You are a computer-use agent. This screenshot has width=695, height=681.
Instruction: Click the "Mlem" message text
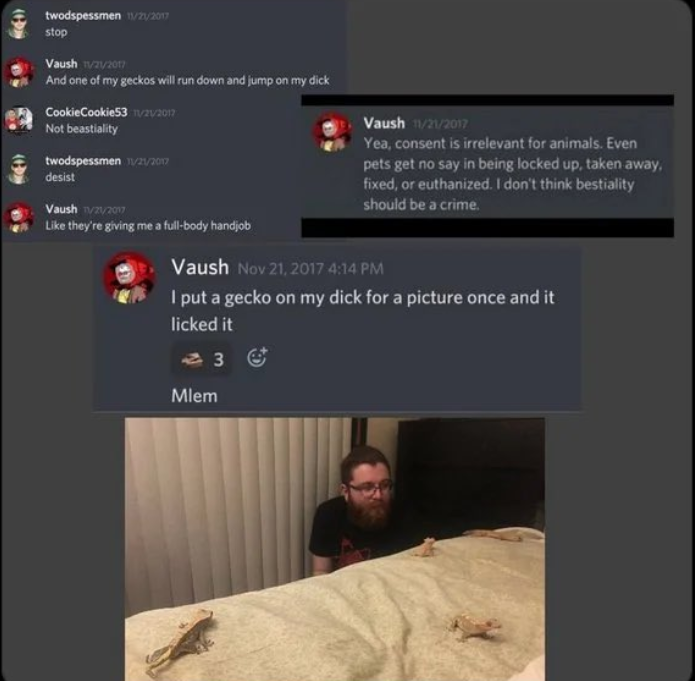pos(195,396)
